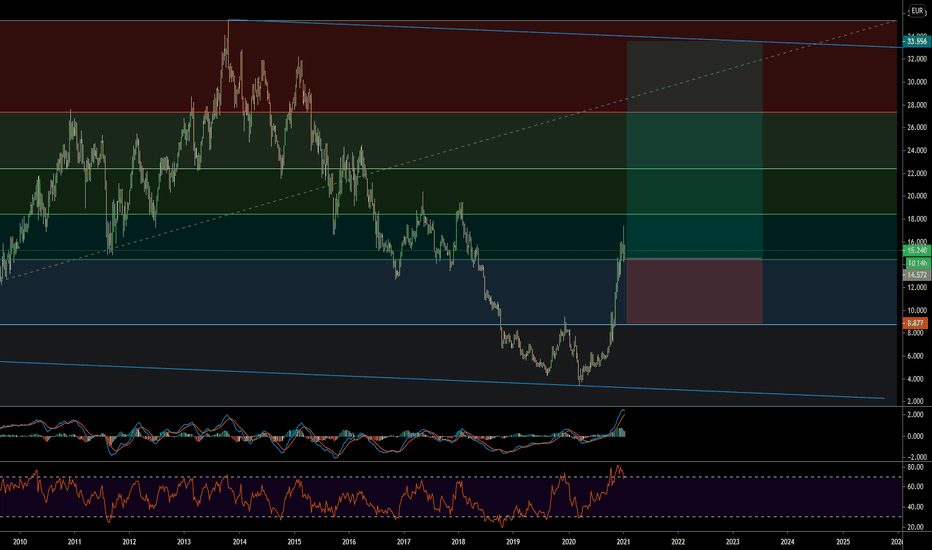Click the 2018 label on the time axis

coord(458,542)
